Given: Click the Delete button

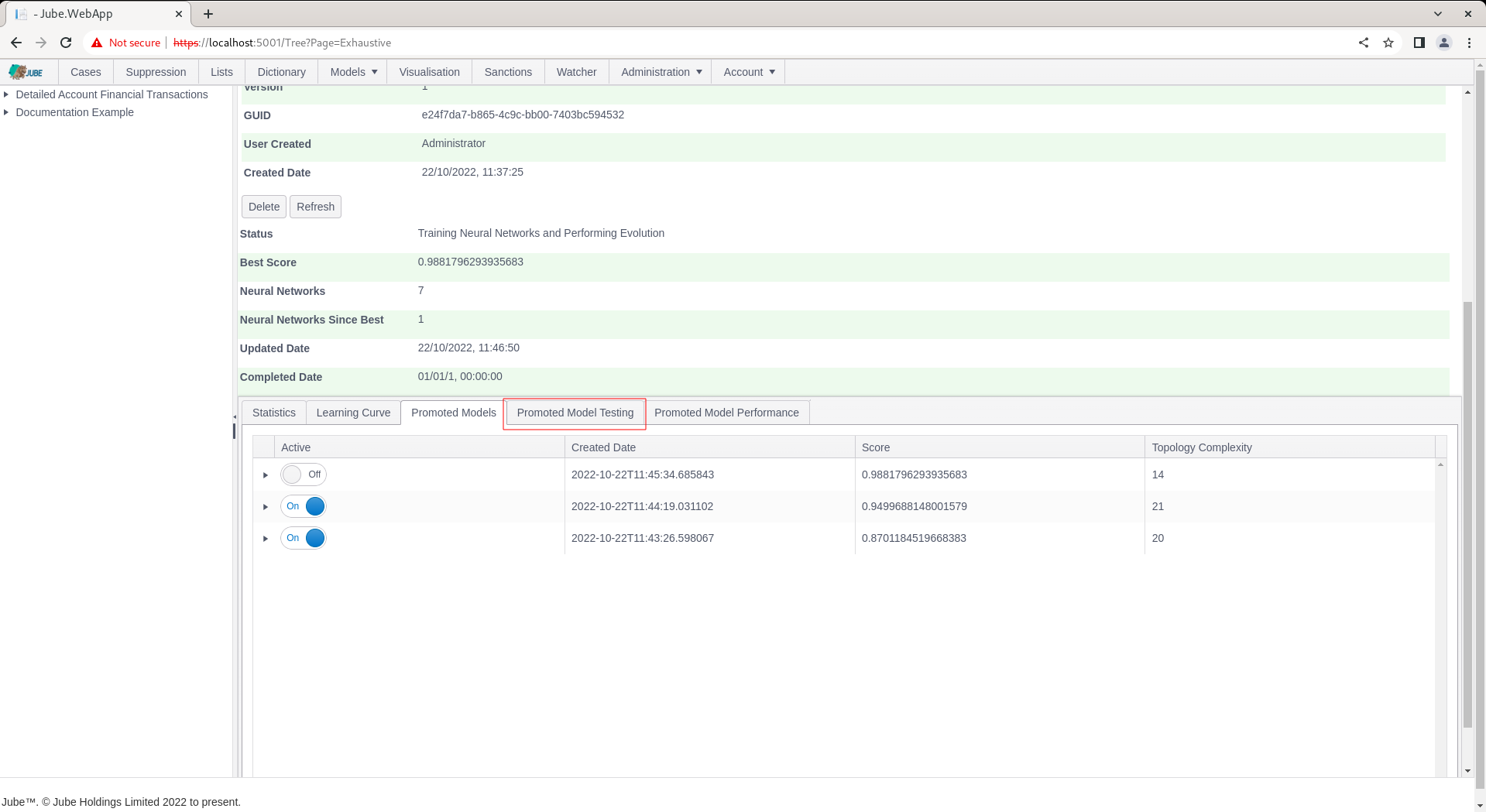Looking at the screenshot, I should tap(264, 207).
